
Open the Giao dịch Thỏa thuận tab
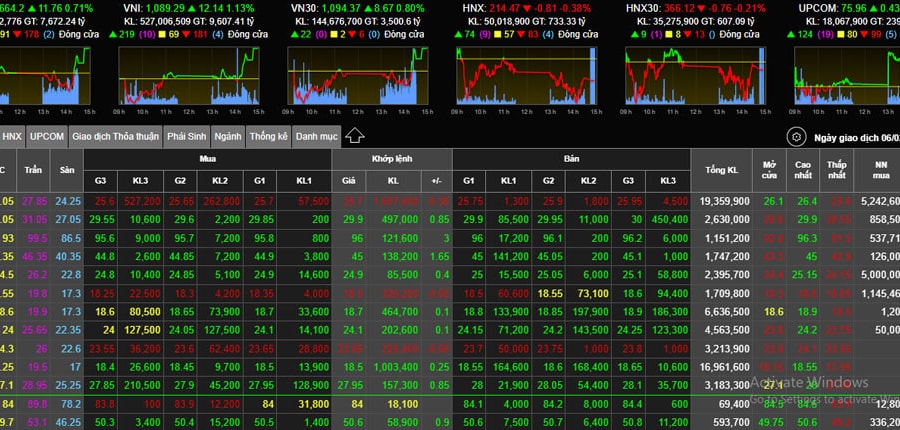click(x=115, y=137)
